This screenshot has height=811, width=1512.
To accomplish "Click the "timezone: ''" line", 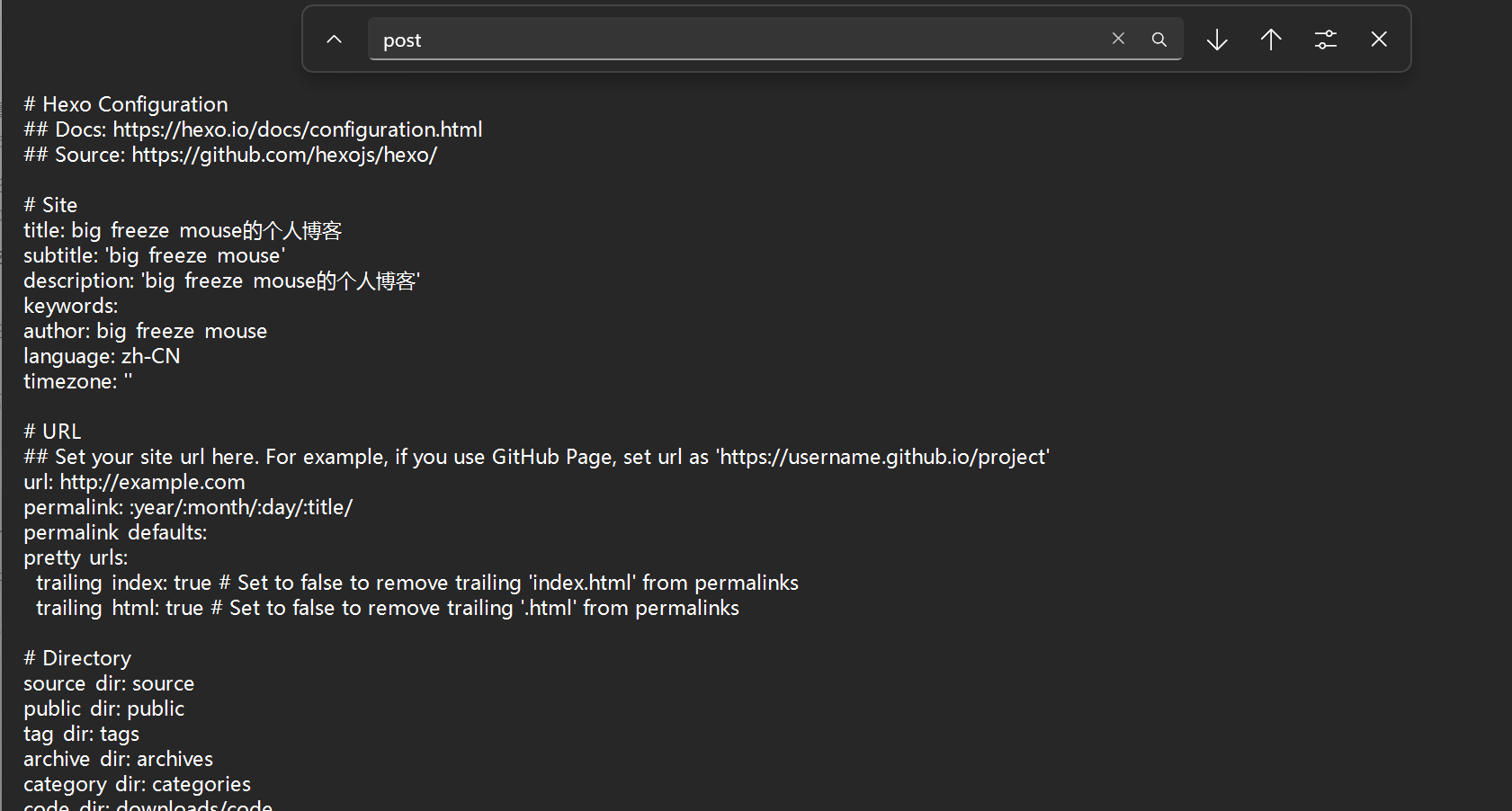I will point(77,382).
